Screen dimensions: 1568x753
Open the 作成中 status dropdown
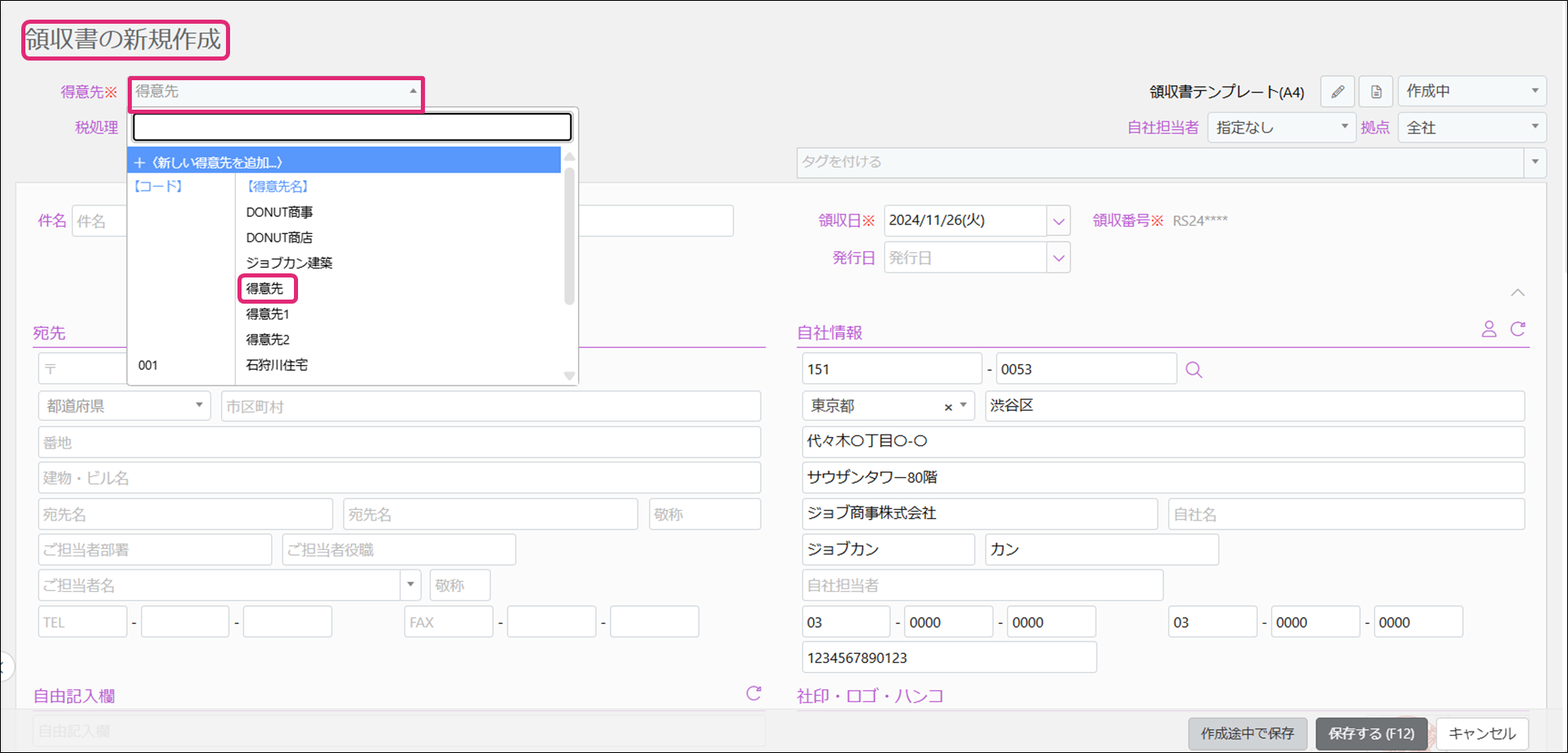(1471, 92)
